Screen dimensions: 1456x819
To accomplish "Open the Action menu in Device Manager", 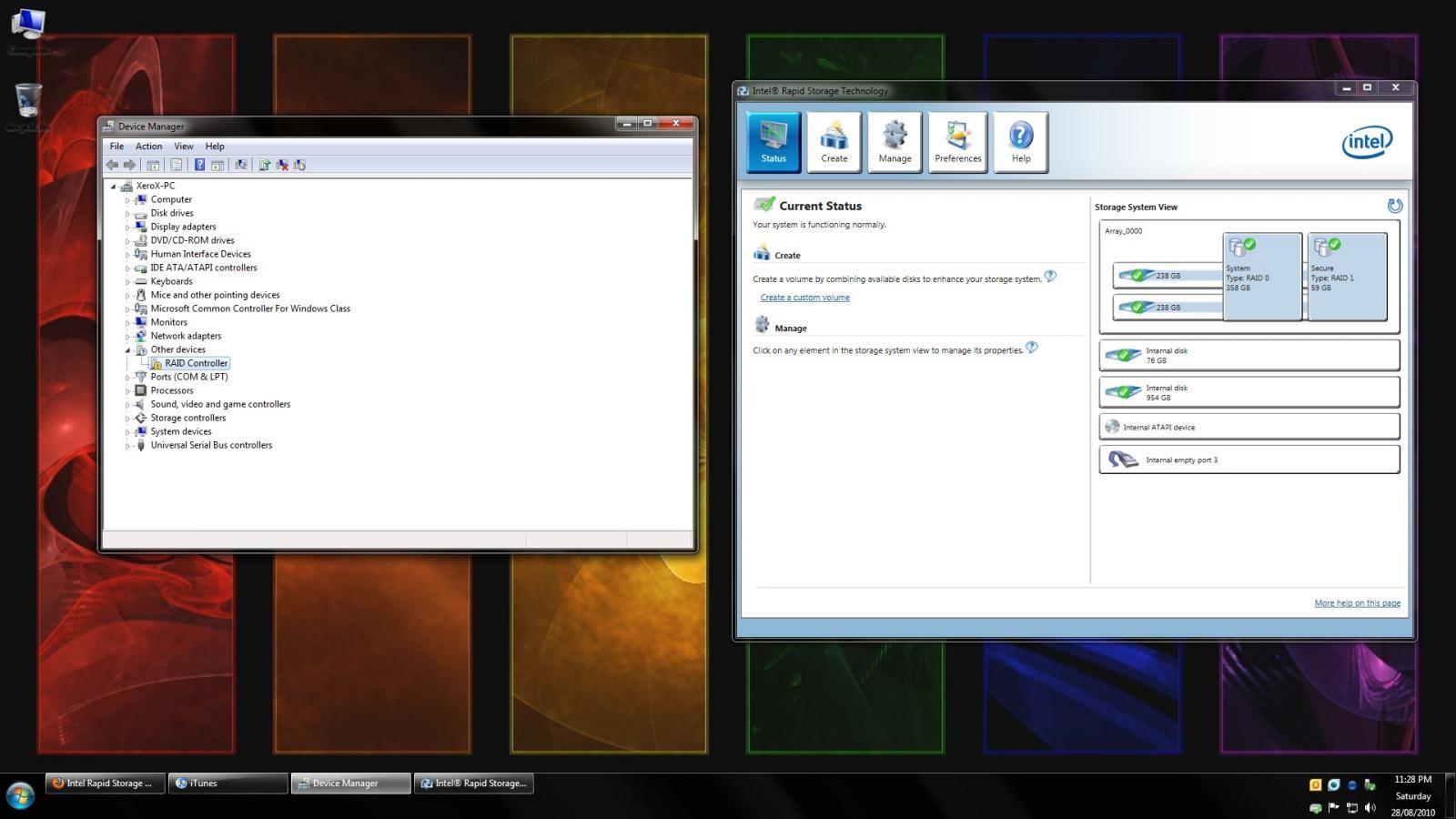I will (148, 146).
